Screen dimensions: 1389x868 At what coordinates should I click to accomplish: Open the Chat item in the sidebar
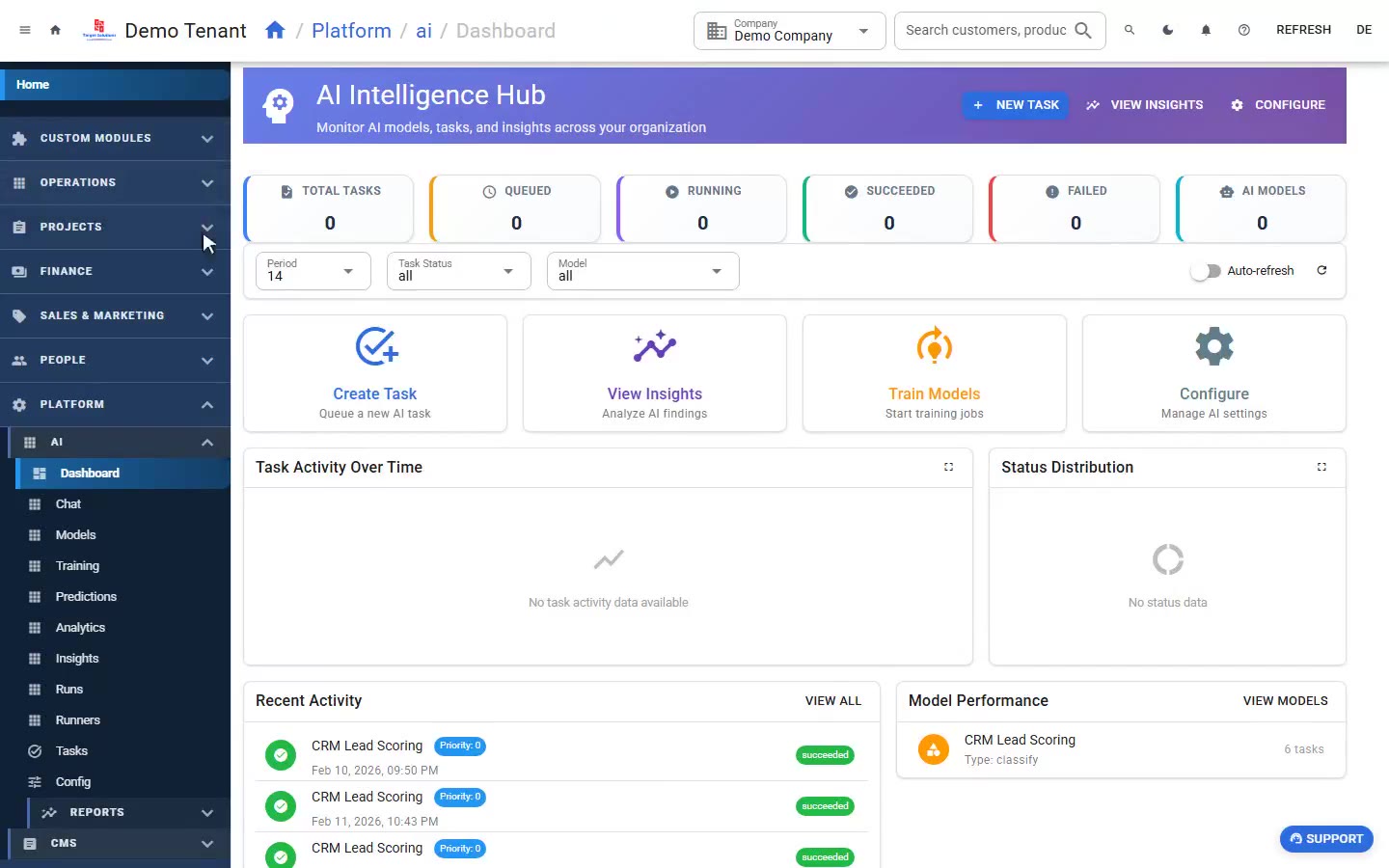[123, 504]
